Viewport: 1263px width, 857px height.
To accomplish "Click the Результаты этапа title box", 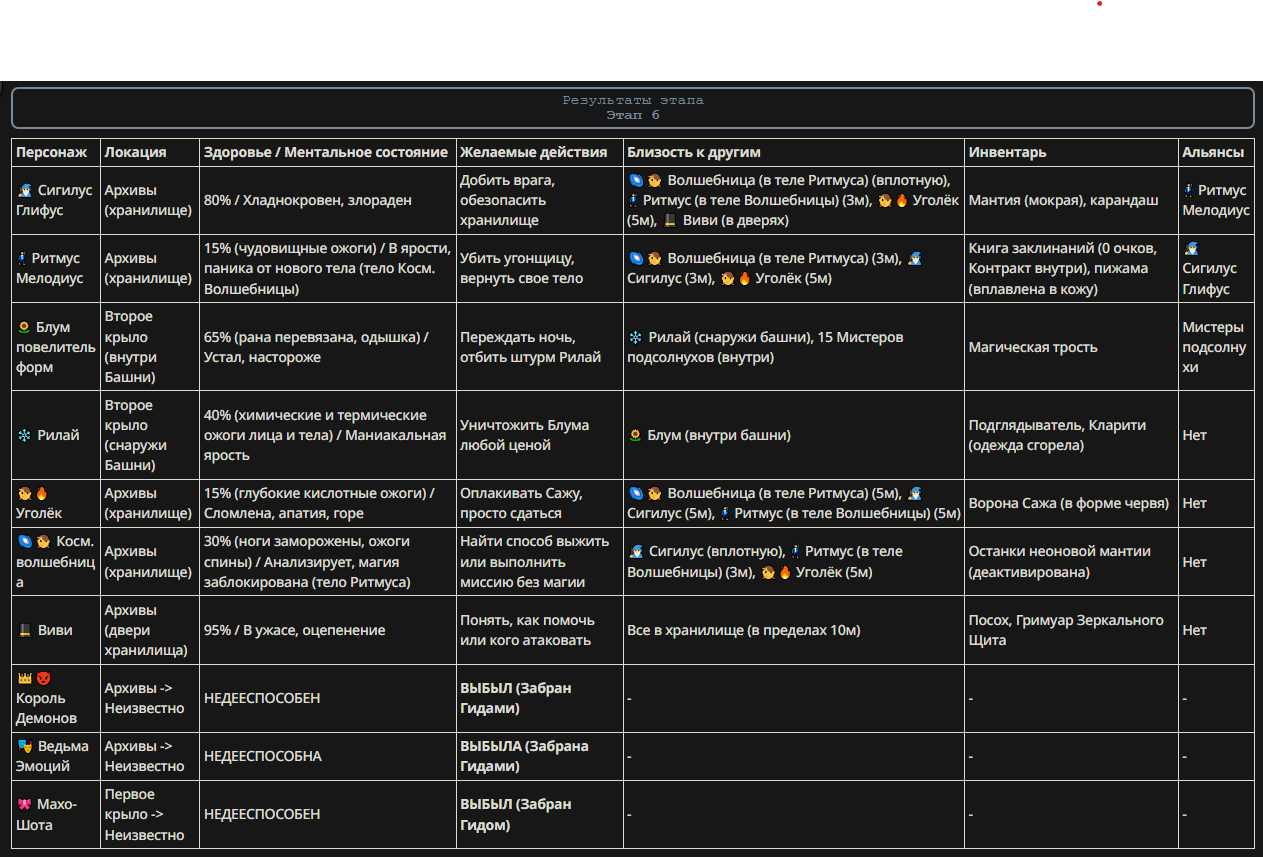I will tap(633, 108).
